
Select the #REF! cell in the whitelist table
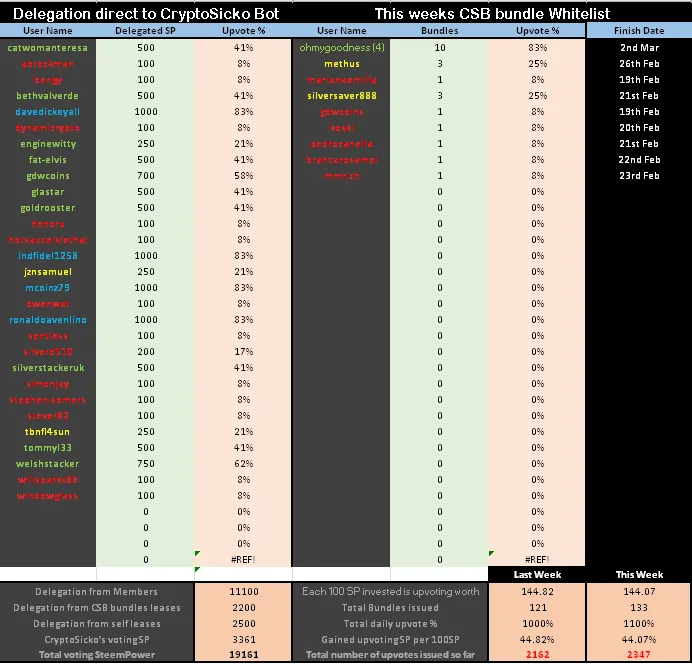pyautogui.click(x=537, y=559)
